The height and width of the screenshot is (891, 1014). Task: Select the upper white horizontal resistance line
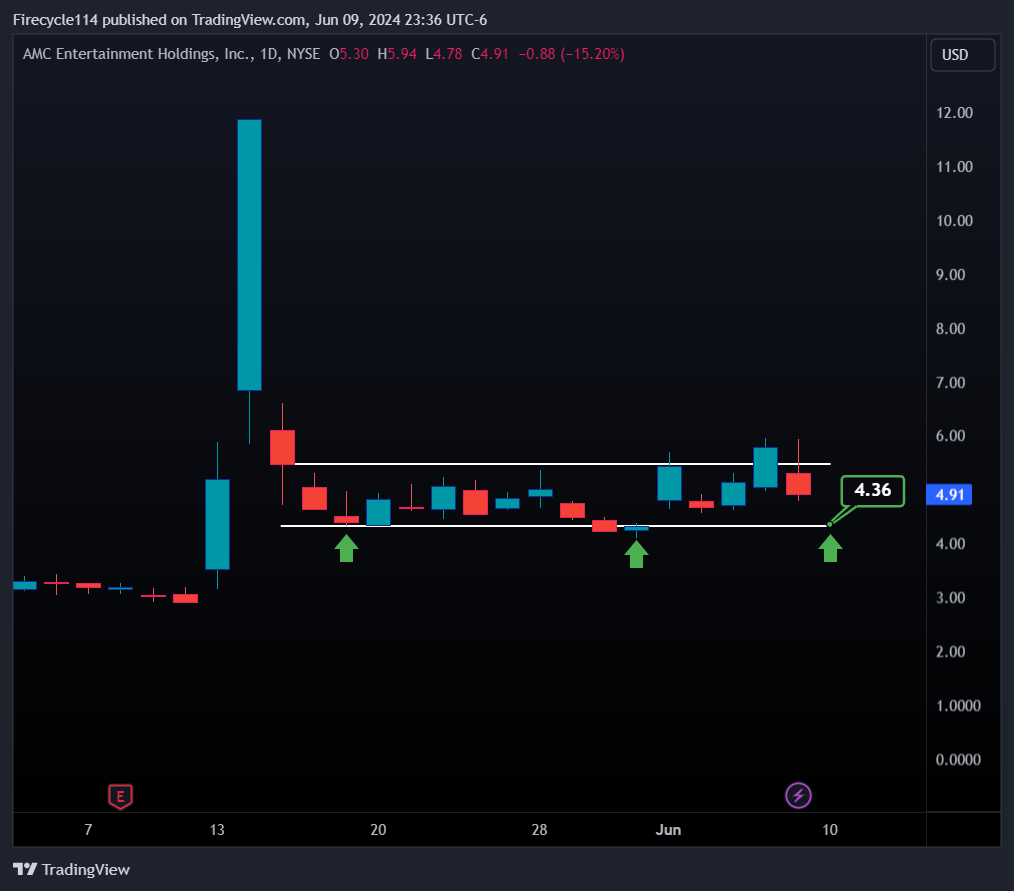563,464
